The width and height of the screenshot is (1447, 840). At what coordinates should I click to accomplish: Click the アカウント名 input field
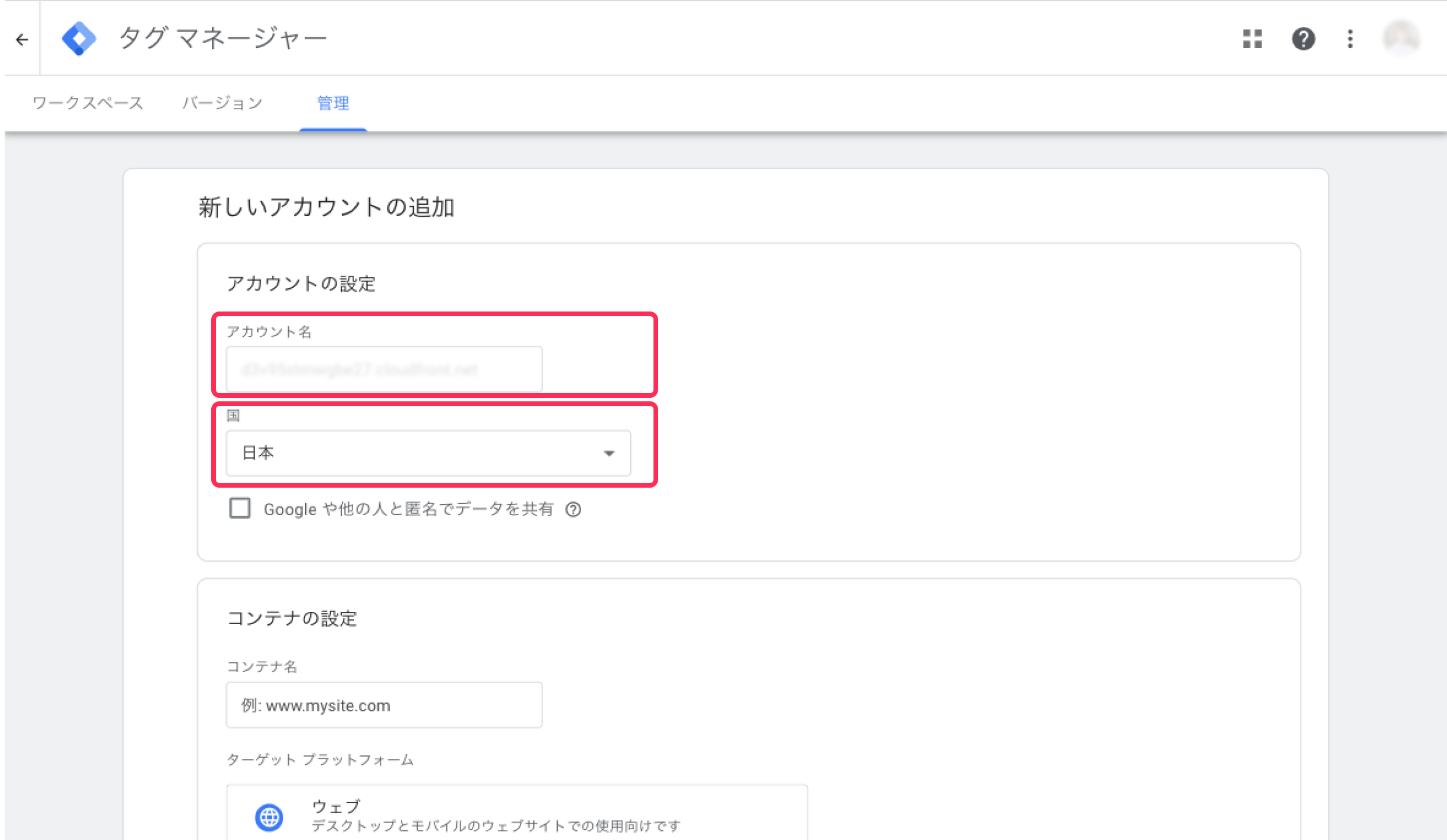[x=384, y=369]
